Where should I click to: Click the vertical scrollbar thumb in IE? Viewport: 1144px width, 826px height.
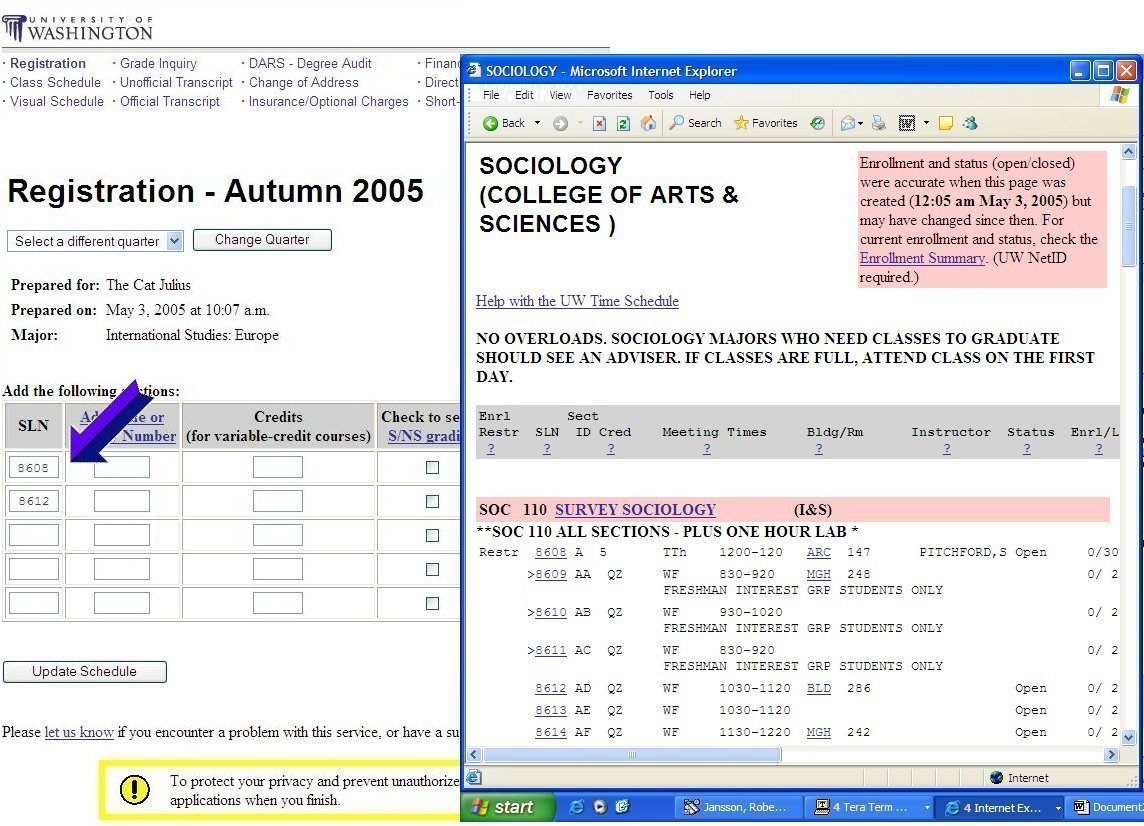tap(1128, 226)
